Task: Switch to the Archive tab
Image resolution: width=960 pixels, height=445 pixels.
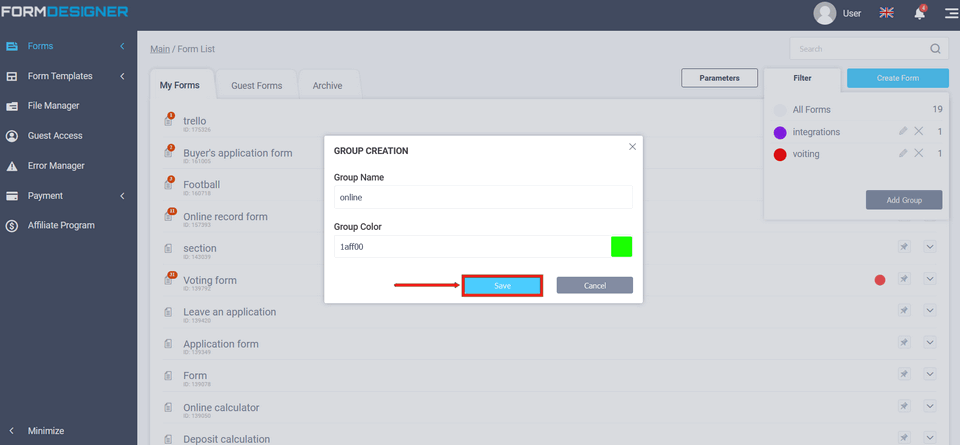Action: 328,86
